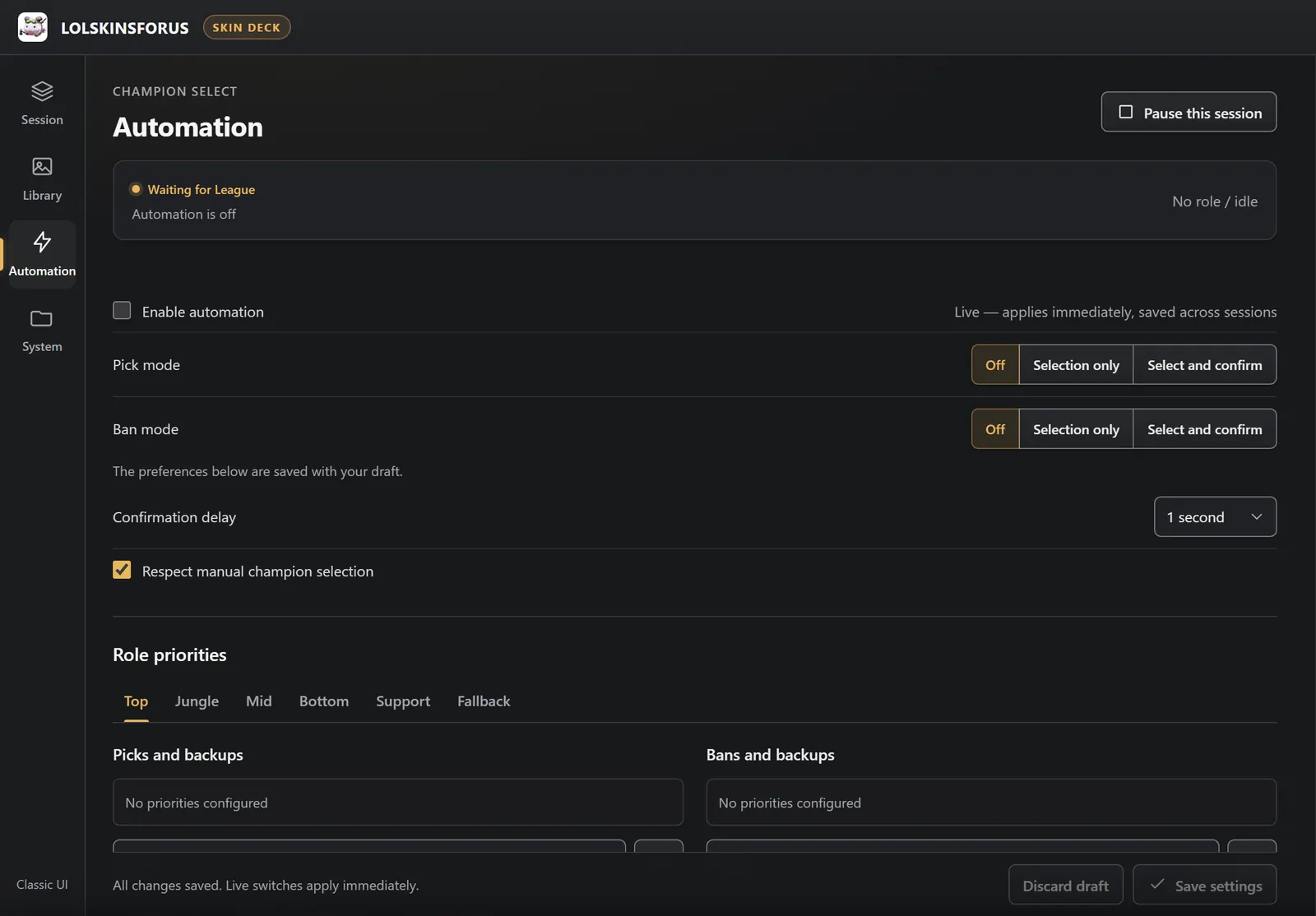Open the Session layers icon
The width and height of the screenshot is (1316, 916).
42,90
